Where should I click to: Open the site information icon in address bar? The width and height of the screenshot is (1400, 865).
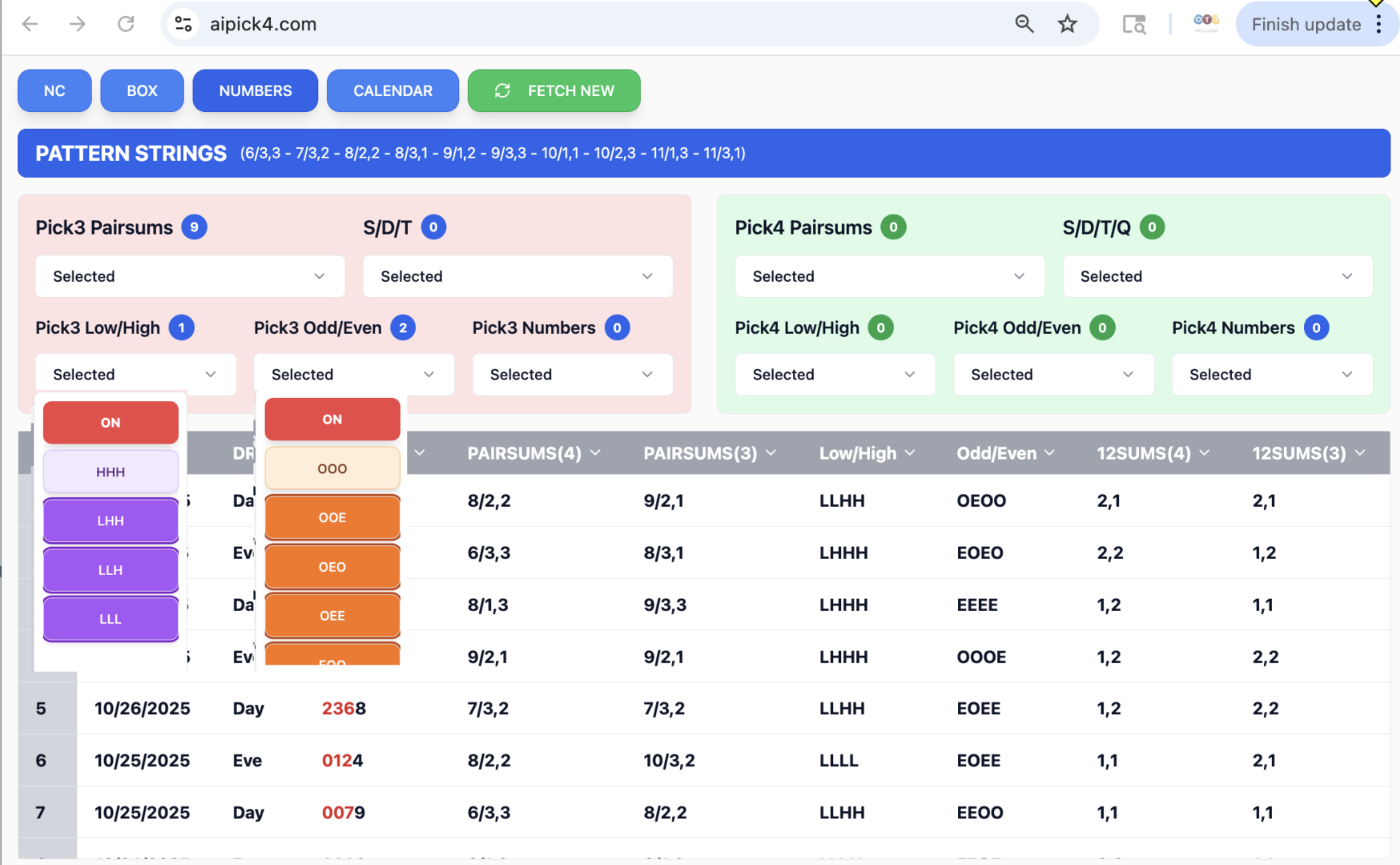(183, 24)
